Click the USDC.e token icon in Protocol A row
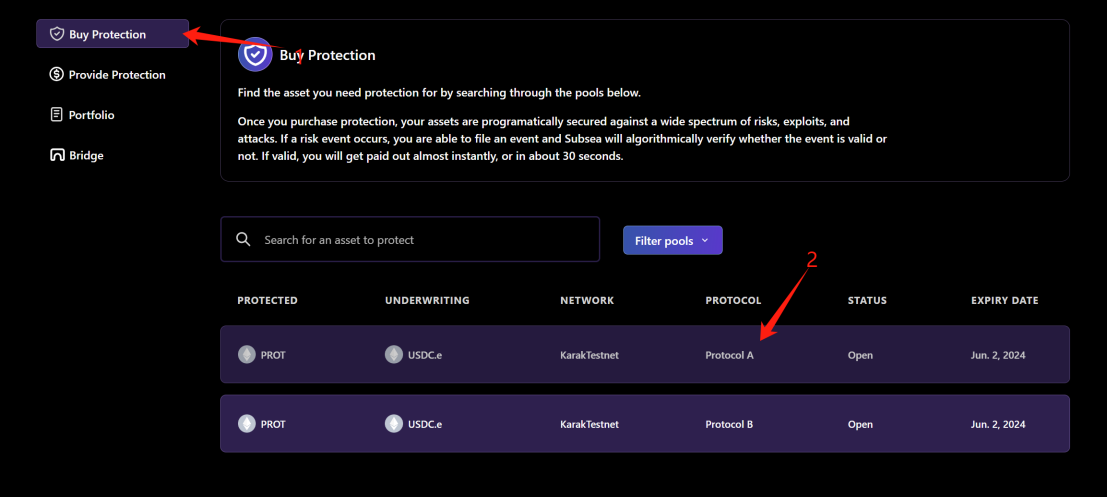Image resolution: width=1108 pixels, height=497 pixels. click(394, 354)
